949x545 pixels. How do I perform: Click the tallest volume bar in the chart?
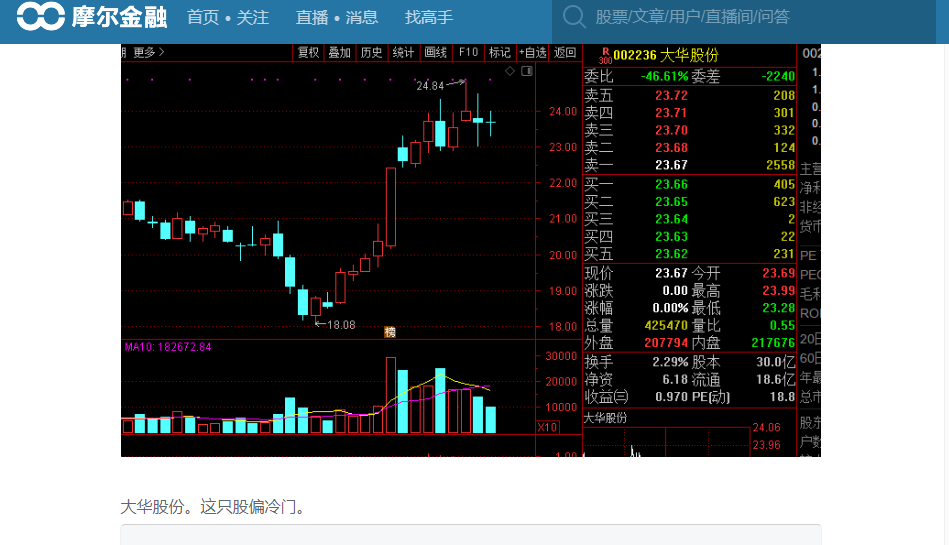click(x=391, y=395)
